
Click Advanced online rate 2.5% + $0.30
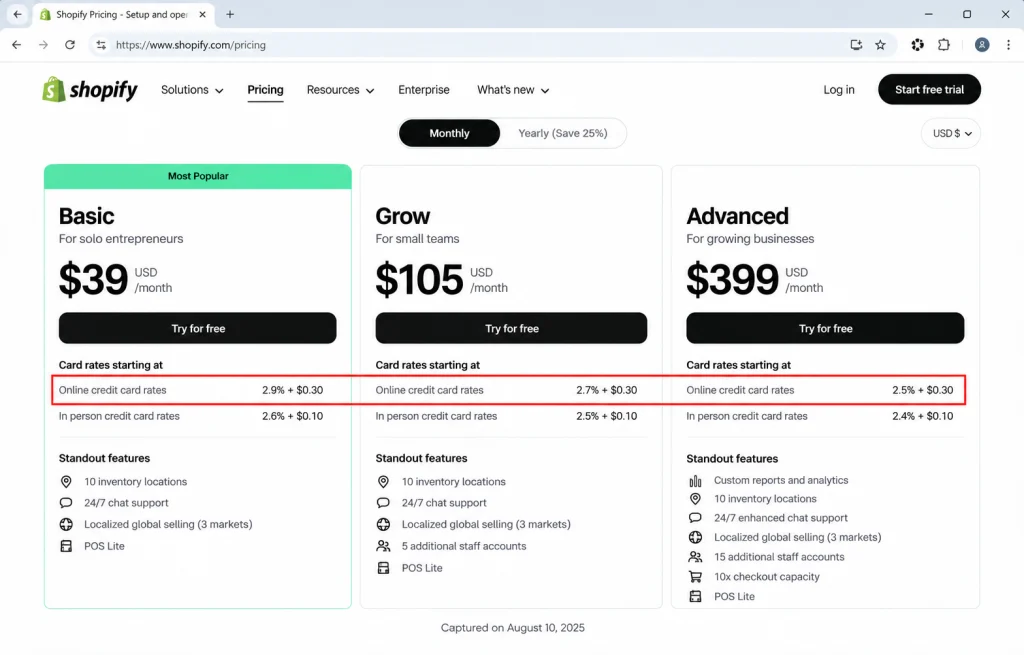(x=923, y=390)
